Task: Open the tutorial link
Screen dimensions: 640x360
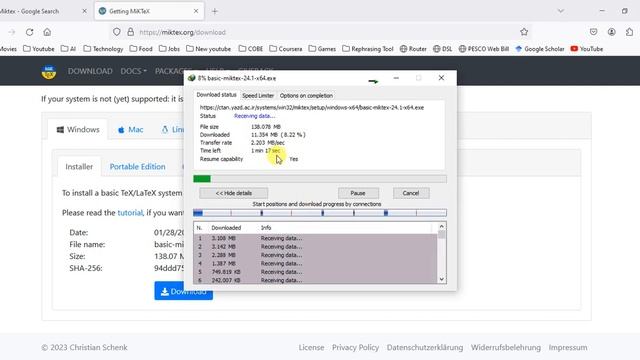Action: [130, 213]
